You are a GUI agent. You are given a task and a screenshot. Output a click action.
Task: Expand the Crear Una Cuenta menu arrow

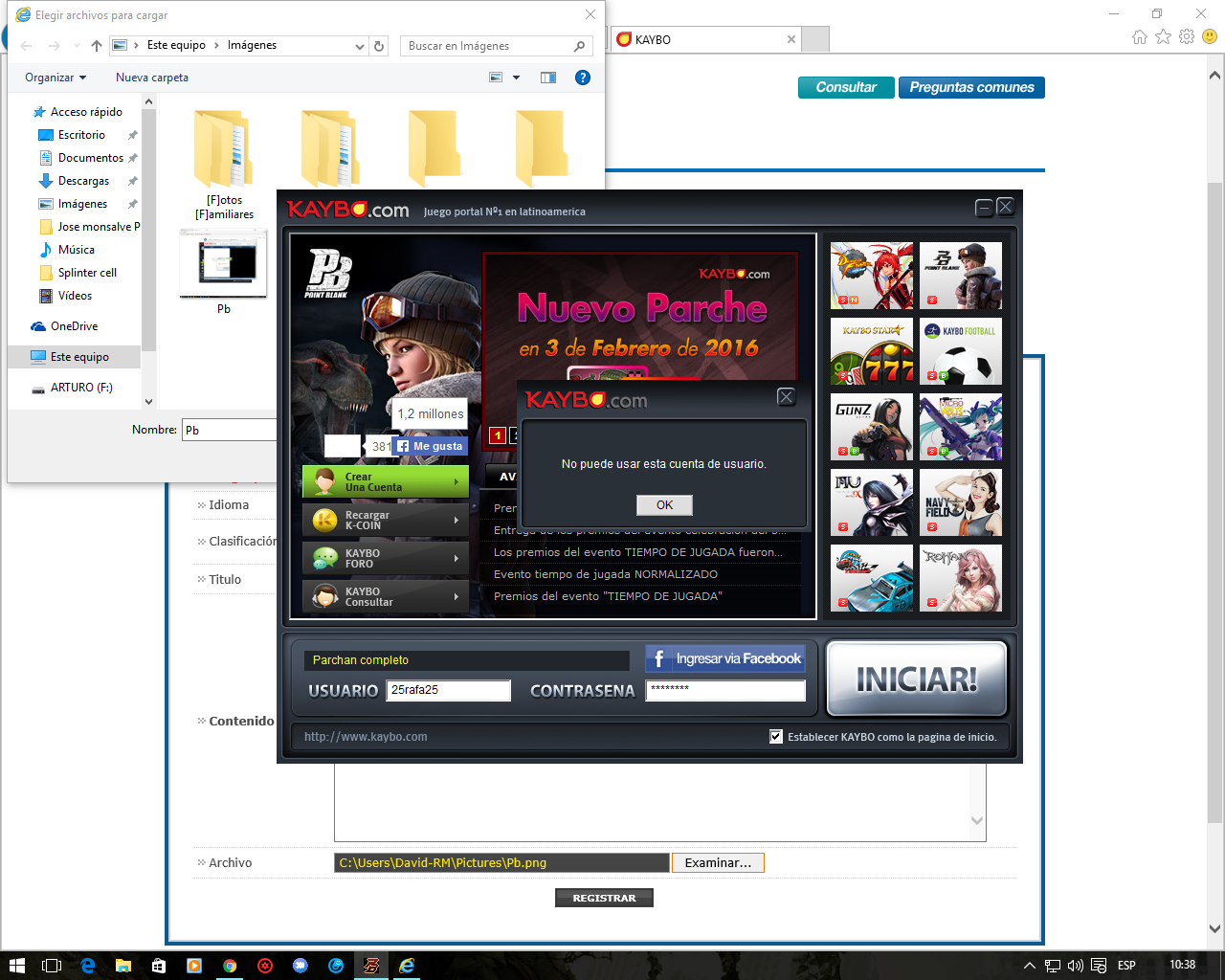pyautogui.click(x=457, y=481)
